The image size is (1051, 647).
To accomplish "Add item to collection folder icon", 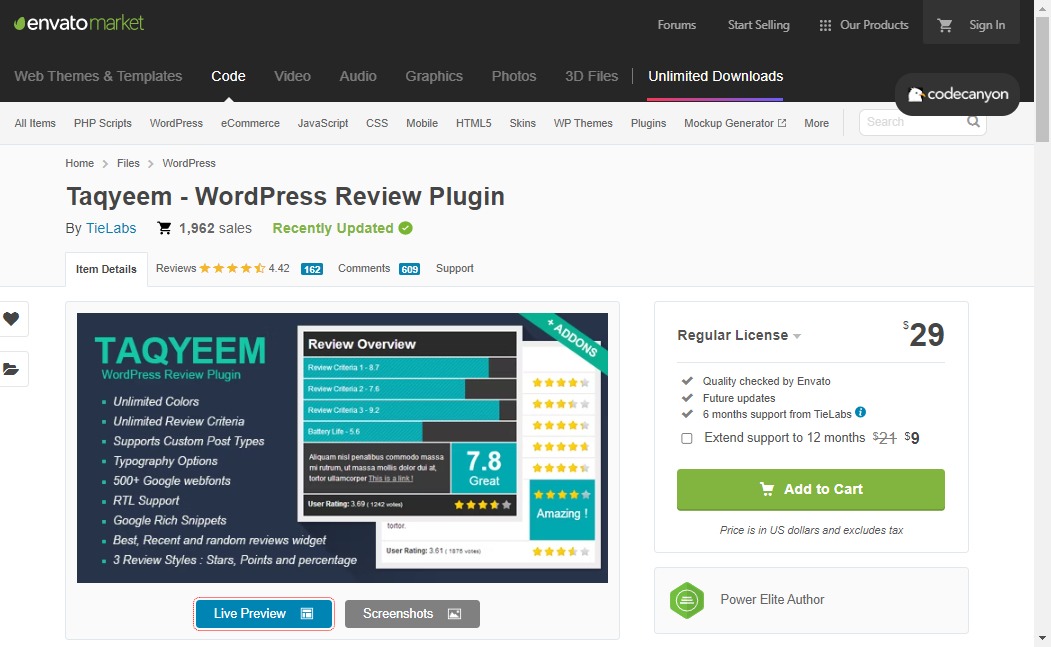I will click(x=11, y=369).
